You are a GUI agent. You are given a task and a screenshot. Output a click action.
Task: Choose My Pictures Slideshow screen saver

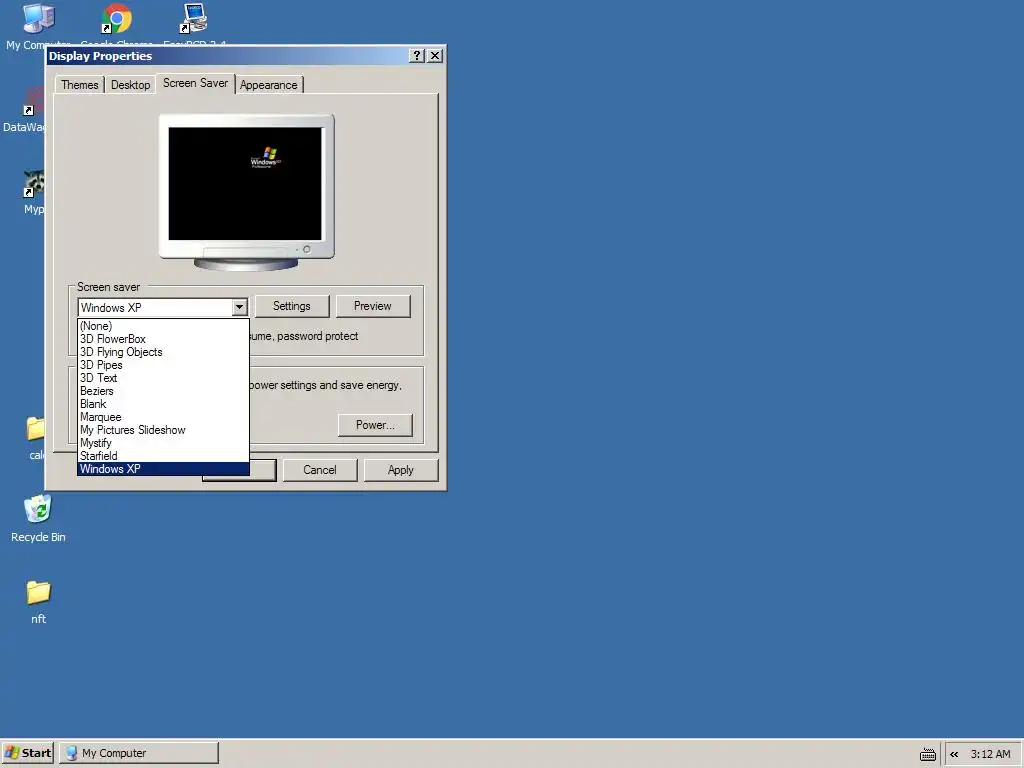[x=163, y=430]
